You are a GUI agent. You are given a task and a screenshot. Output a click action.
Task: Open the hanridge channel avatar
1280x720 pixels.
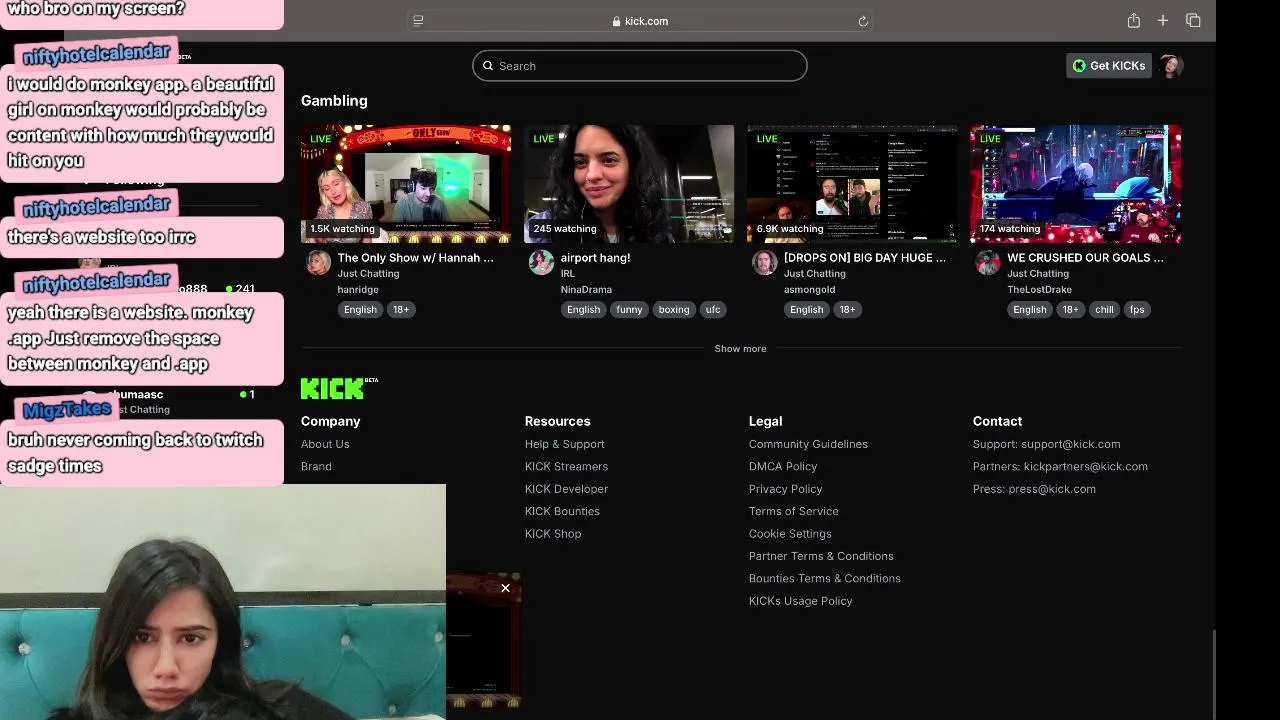click(319, 263)
